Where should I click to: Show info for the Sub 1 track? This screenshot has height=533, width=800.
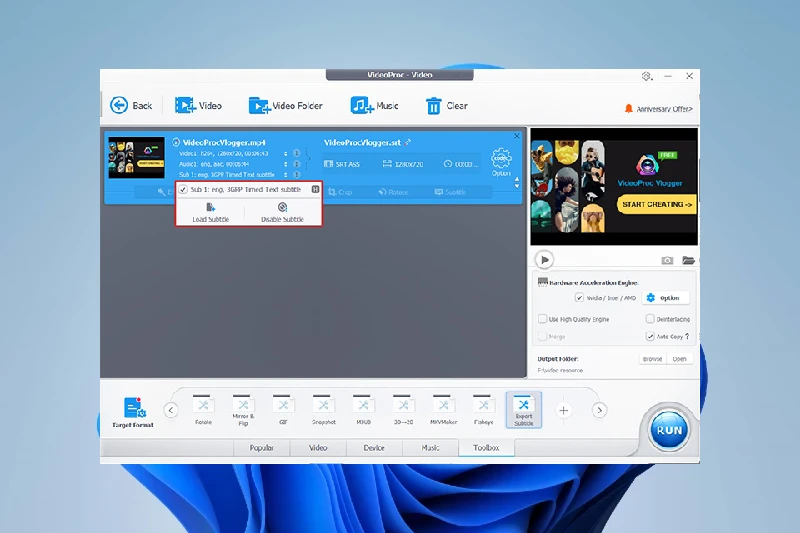(296, 174)
